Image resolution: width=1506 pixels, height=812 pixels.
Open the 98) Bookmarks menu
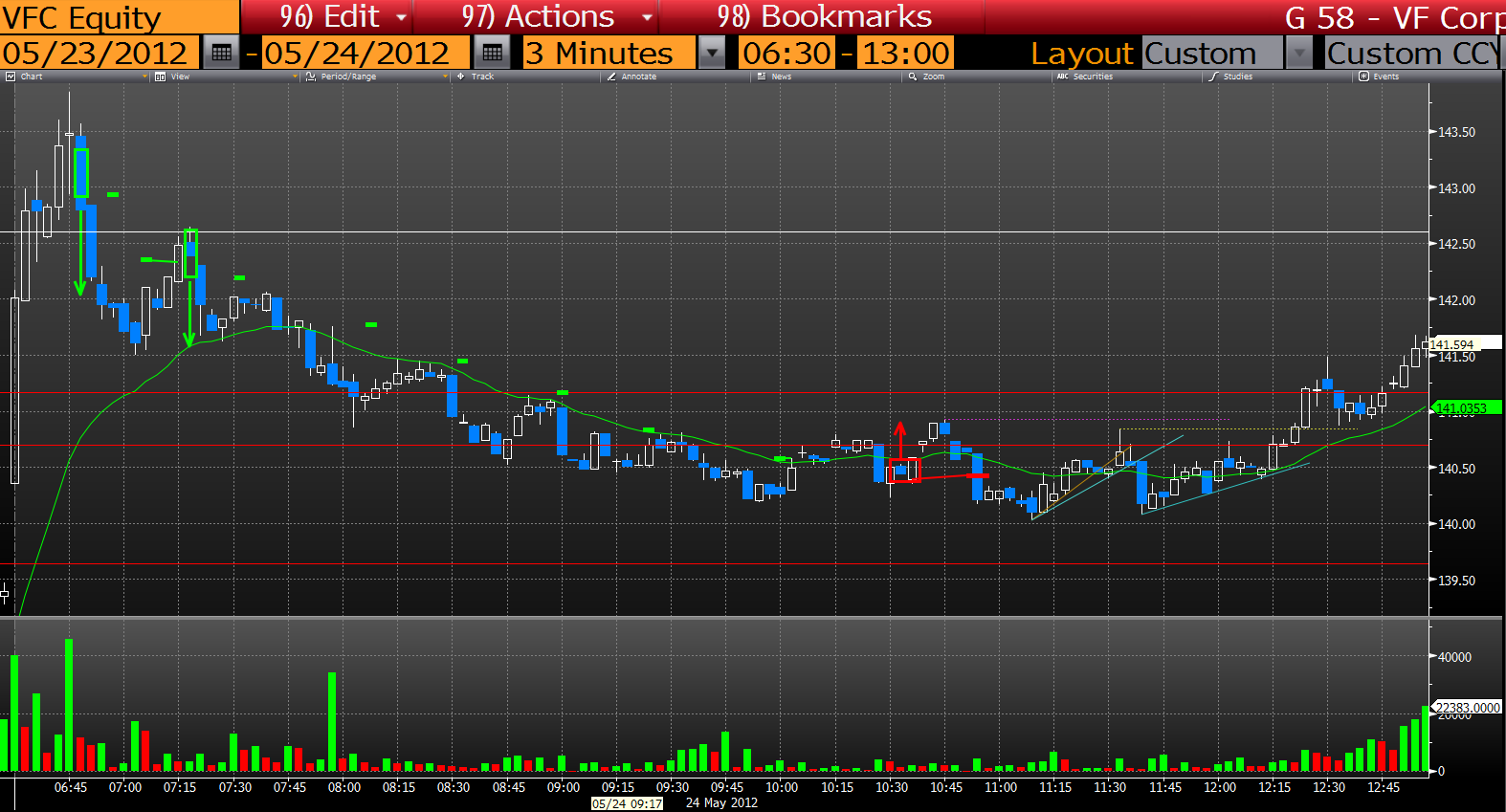tap(824, 16)
